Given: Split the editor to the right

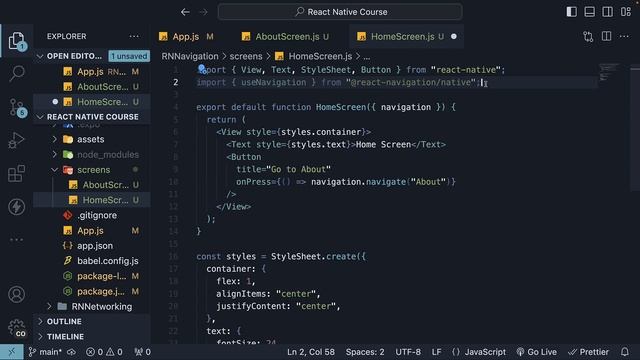Looking at the screenshot, I should tap(607, 36).
